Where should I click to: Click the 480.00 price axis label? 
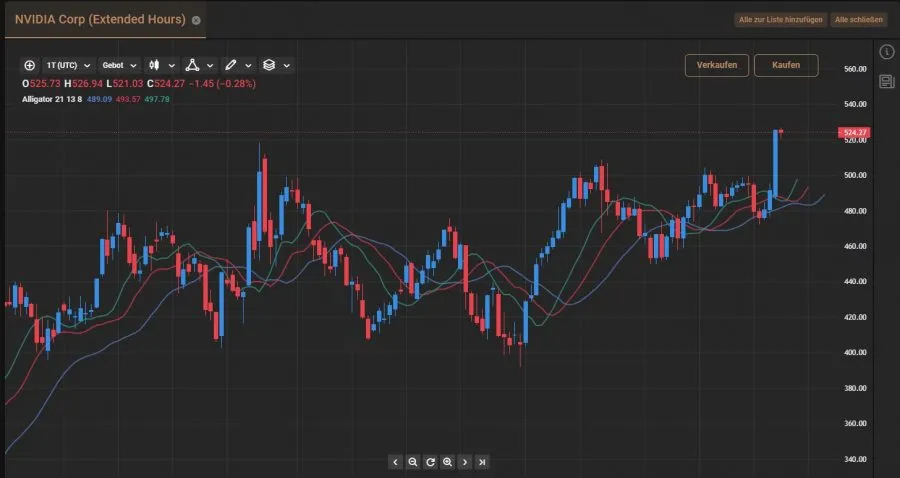855,211
